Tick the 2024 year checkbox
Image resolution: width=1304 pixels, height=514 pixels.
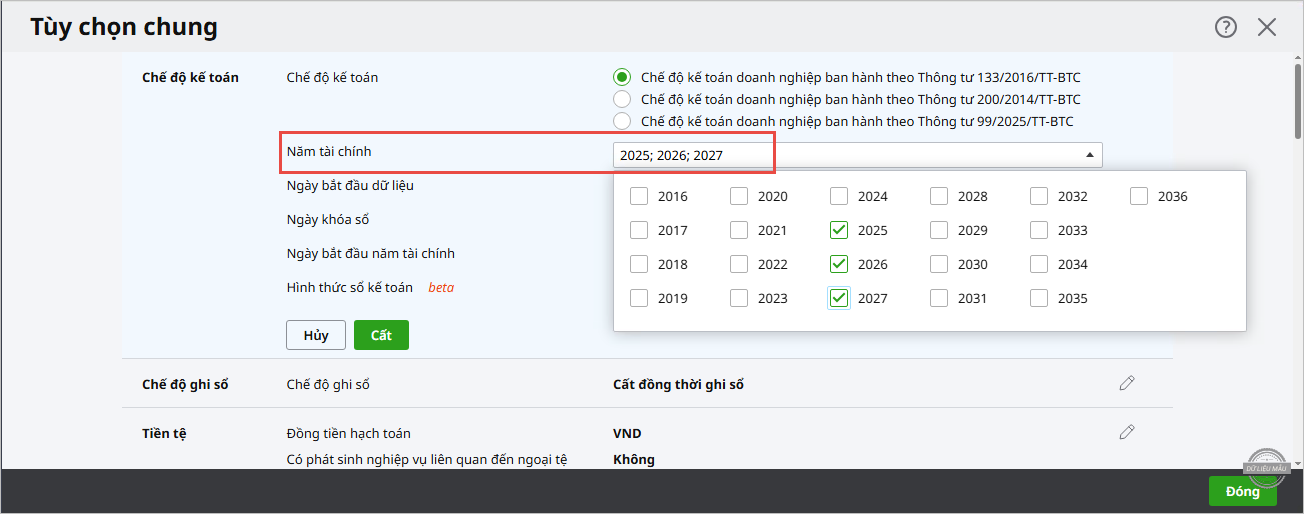tap(839, 196)
